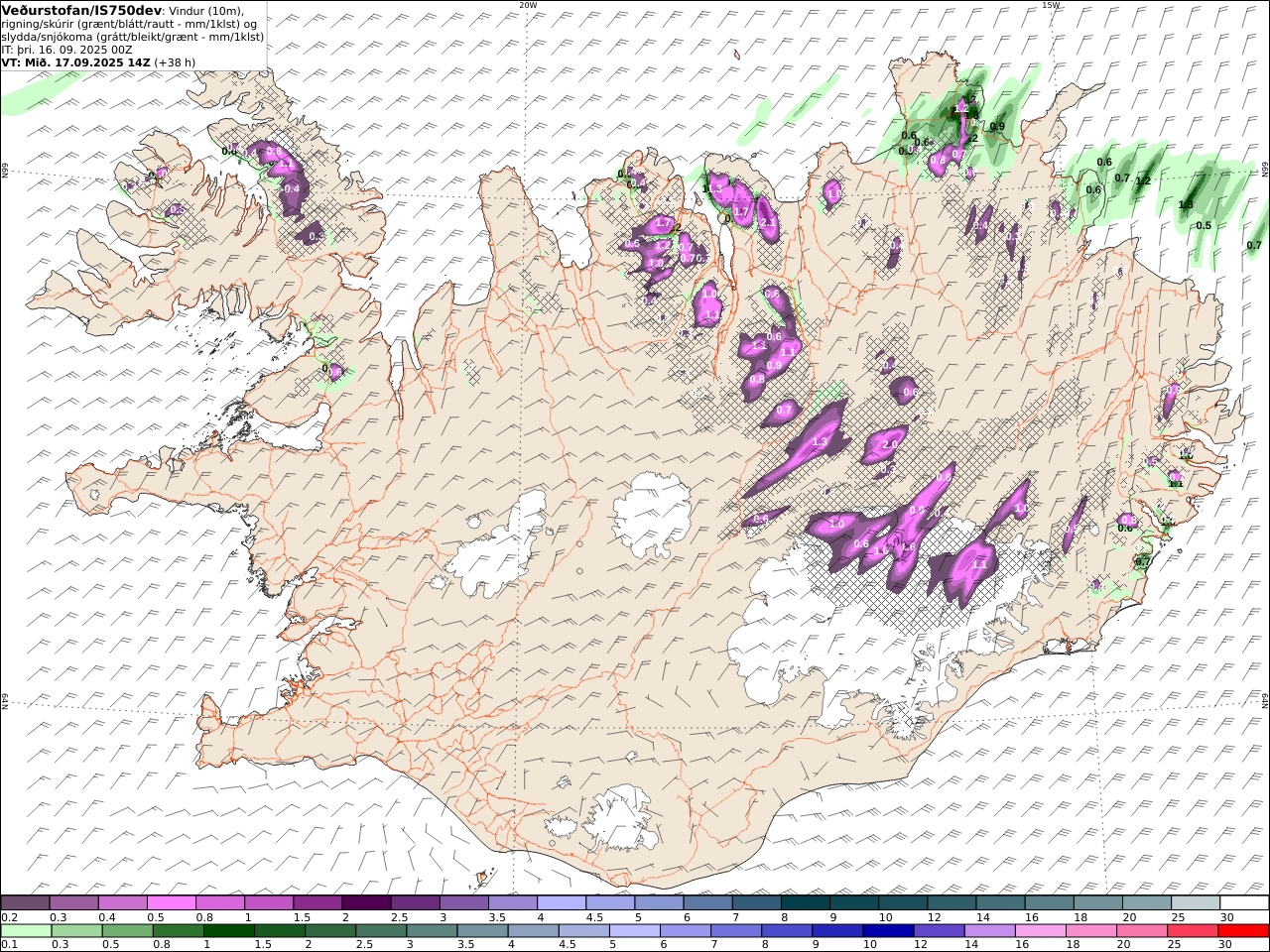Click the '0.9' precipitation value near northeast peninsula
The image size is (1270, 952).
pos(997,126)
